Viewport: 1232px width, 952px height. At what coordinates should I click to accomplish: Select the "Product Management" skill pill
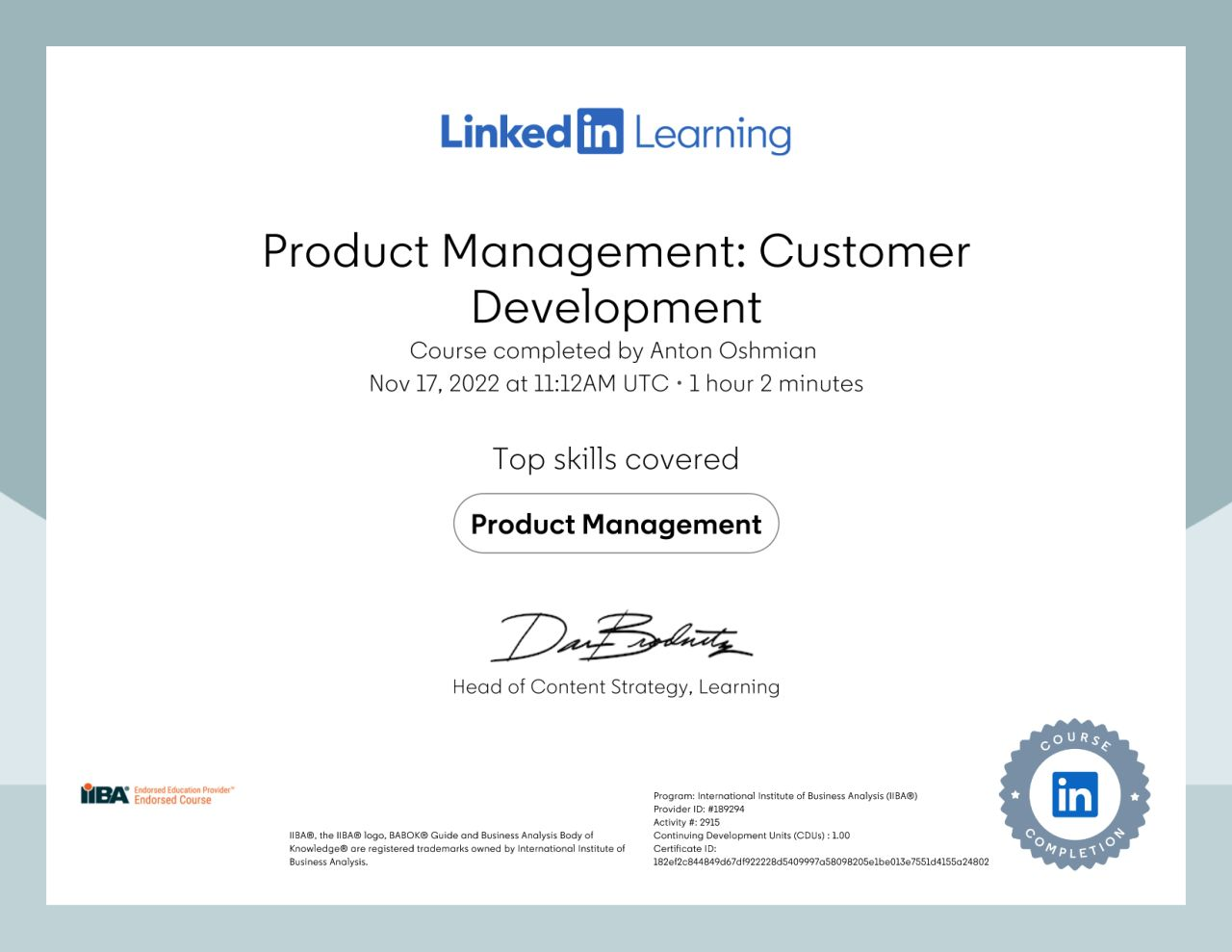(616, 524)
